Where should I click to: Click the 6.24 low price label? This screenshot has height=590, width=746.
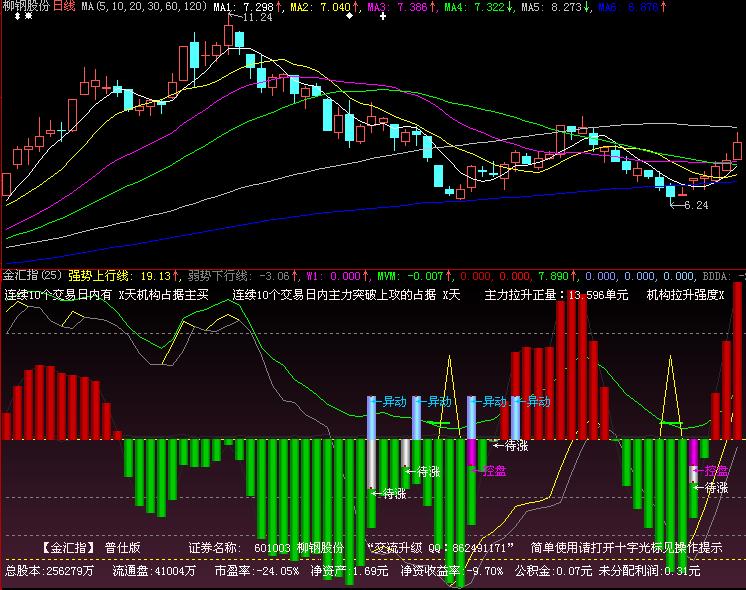(x=696, y=205)
